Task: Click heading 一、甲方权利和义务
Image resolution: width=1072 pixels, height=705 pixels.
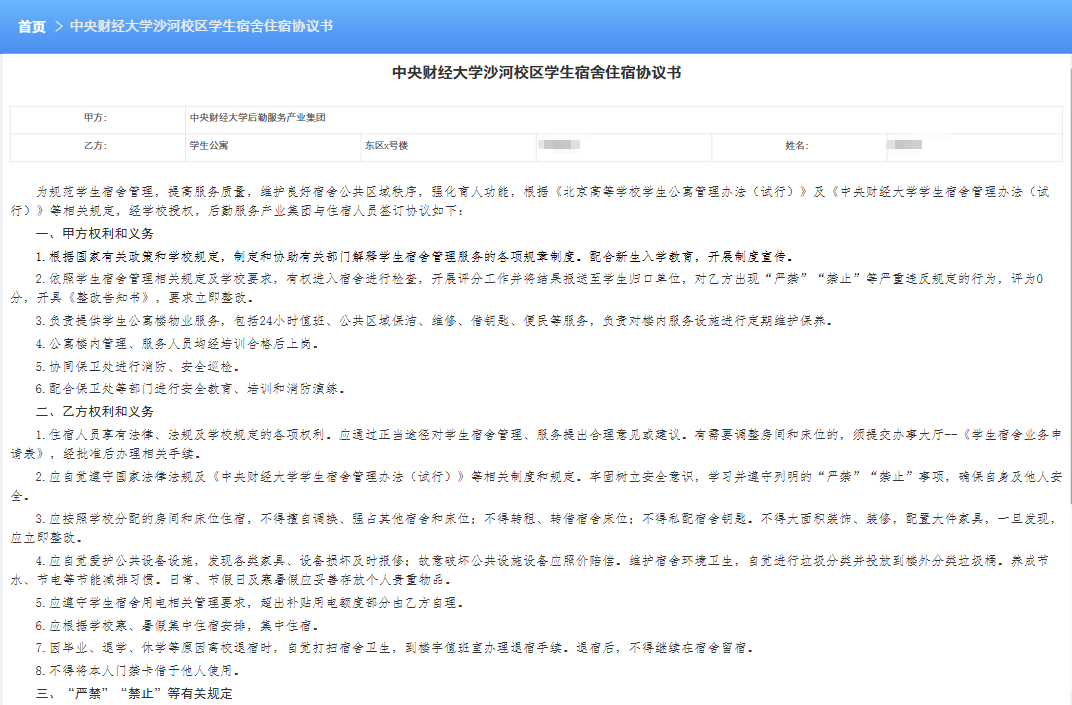Action: 95,234
